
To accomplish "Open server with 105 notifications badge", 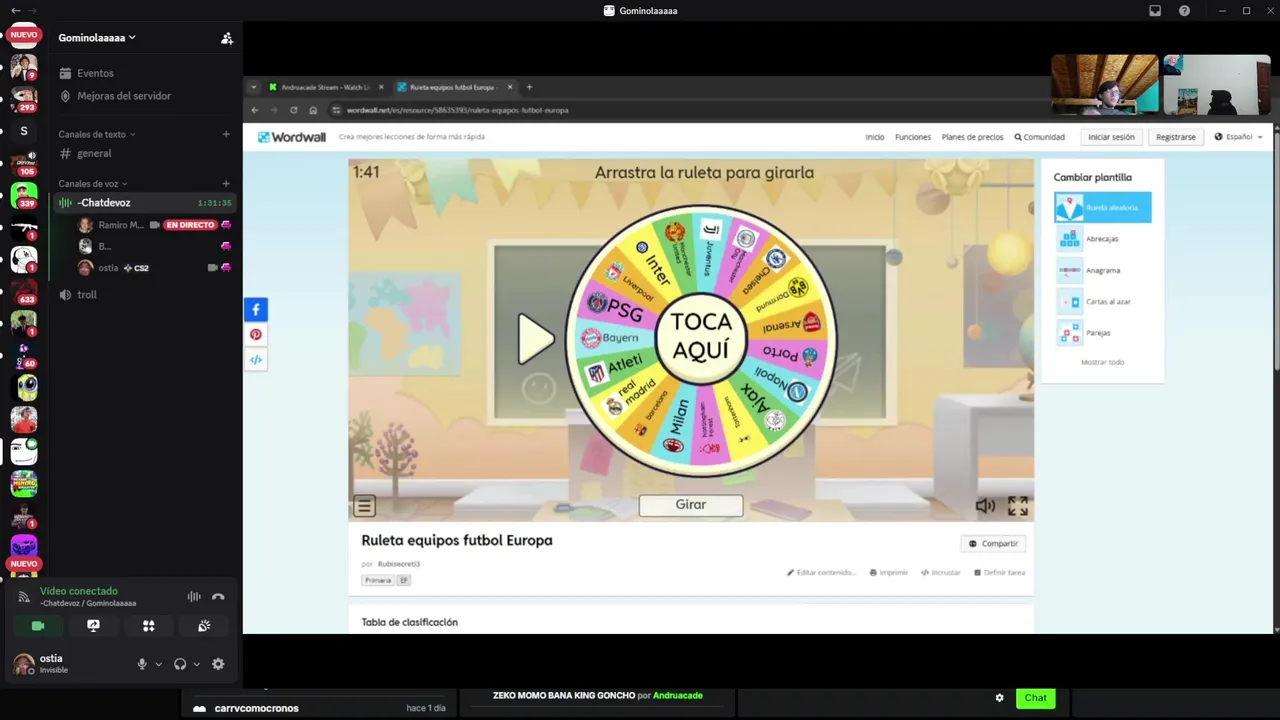I will [24, 163].
